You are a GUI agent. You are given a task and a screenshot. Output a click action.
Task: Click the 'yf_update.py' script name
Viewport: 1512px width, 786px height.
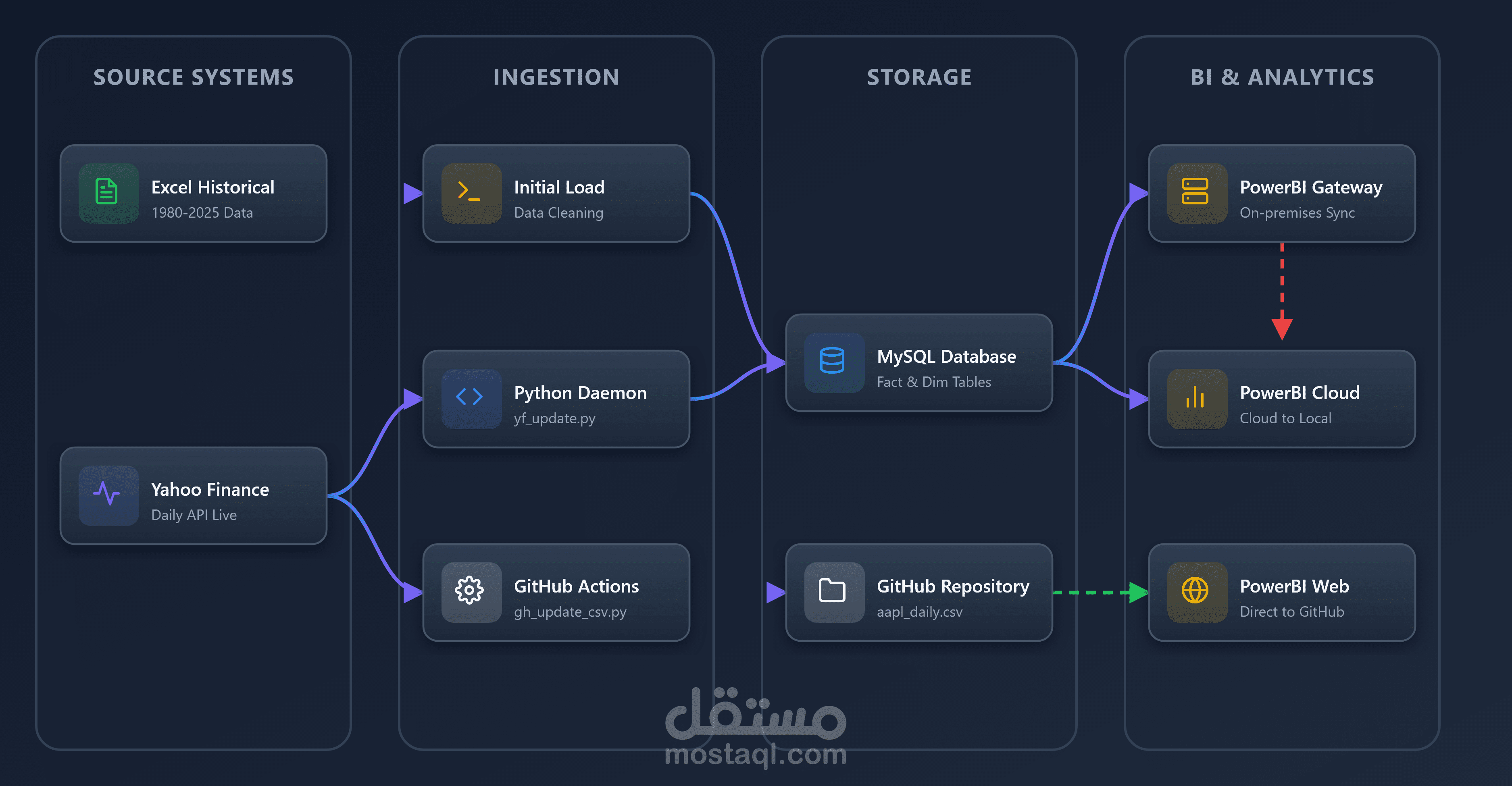tap(555, 418)
